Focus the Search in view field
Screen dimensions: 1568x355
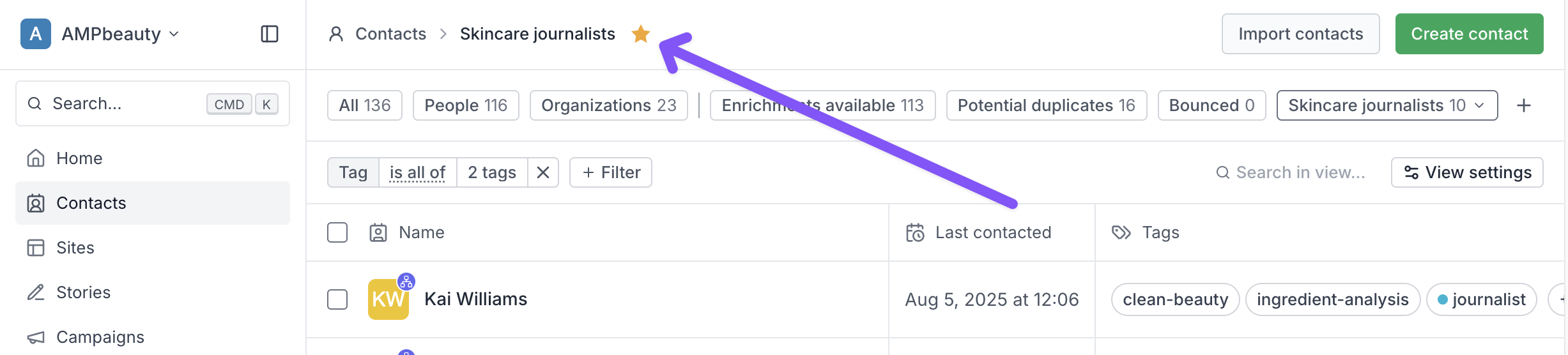1291,172
